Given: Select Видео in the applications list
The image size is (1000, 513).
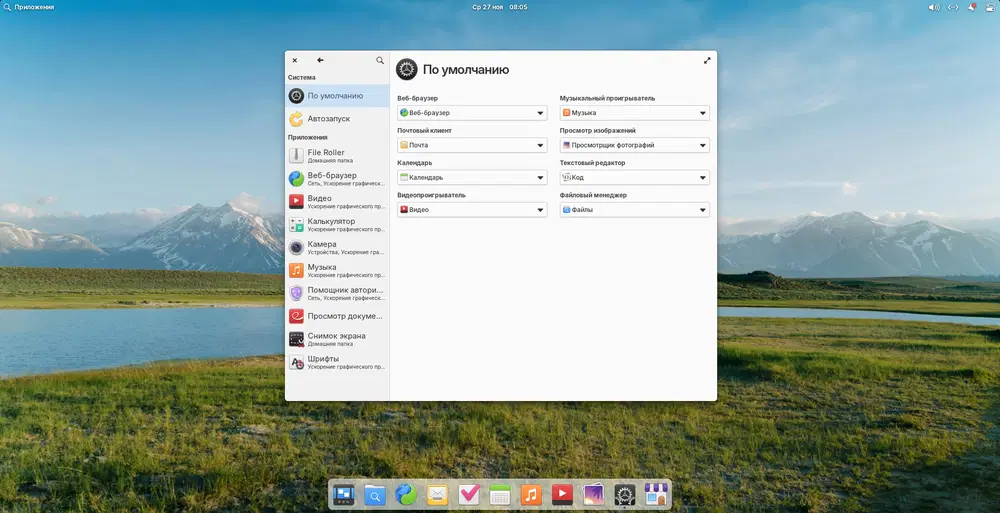Looking at the screenshot, I should click(x=337, y=202).
